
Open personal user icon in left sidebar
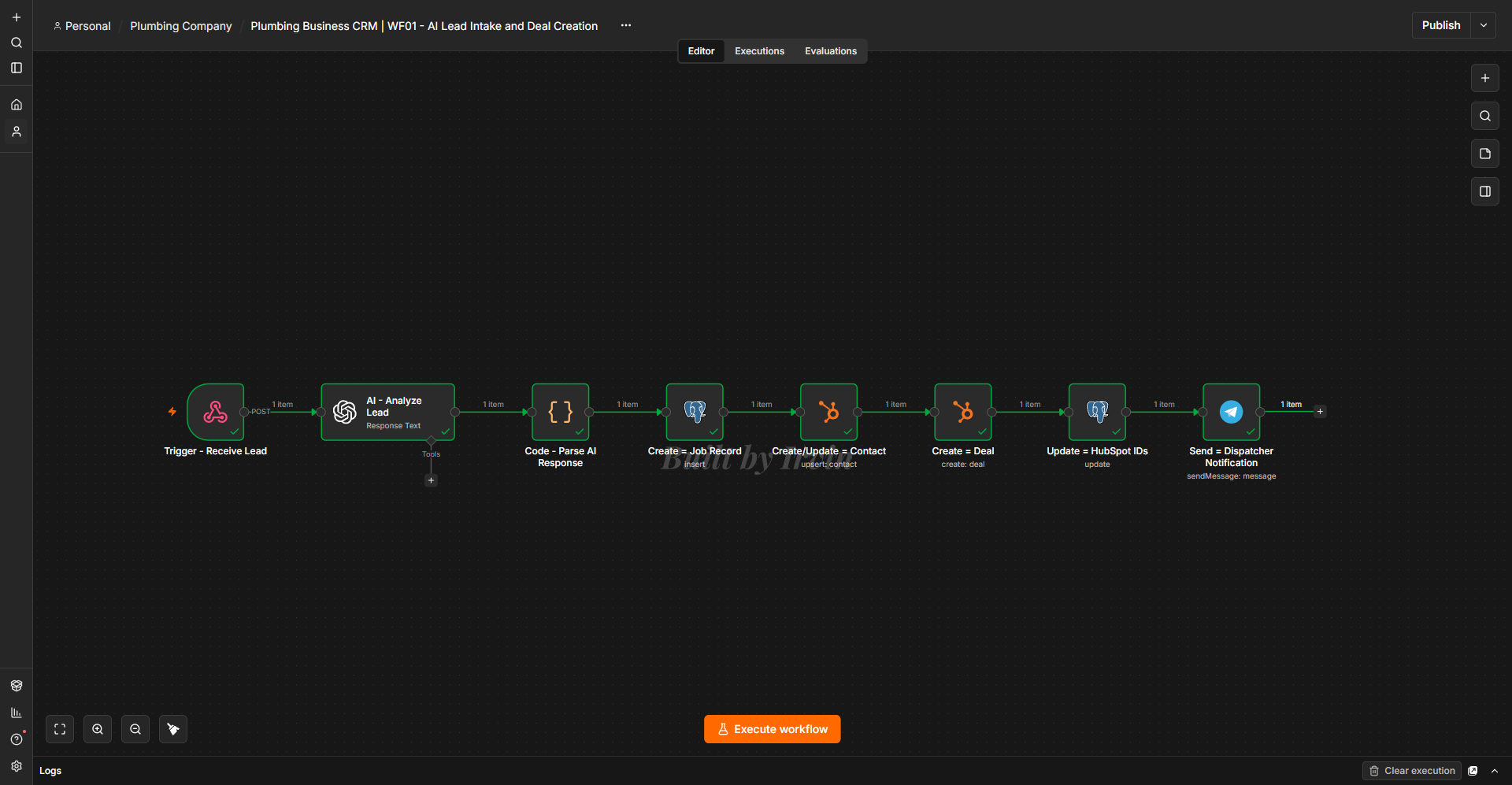(16, 131)
